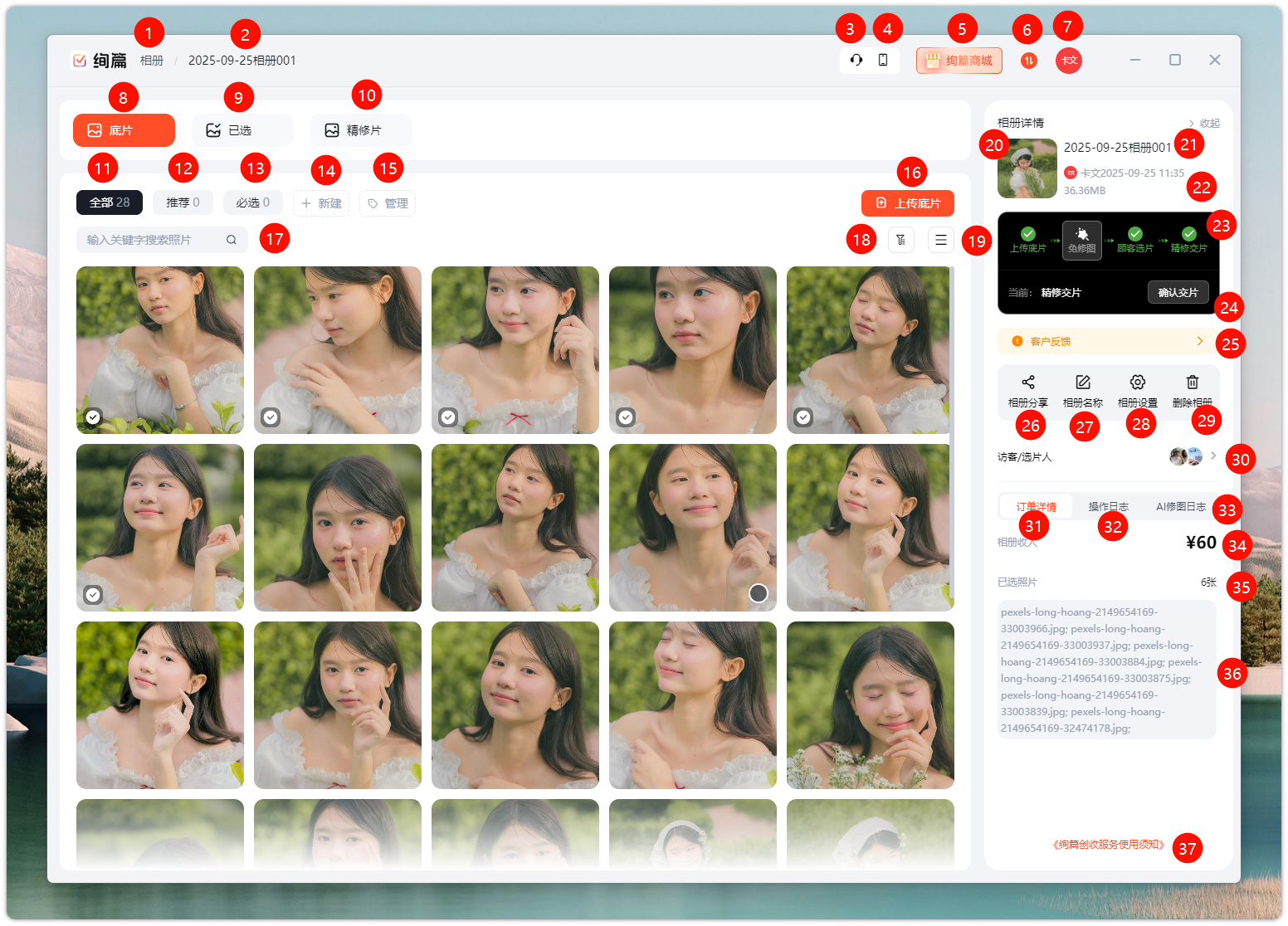Collapse album details panel with 收起

pyautogui.click(x=1204, y=124)
